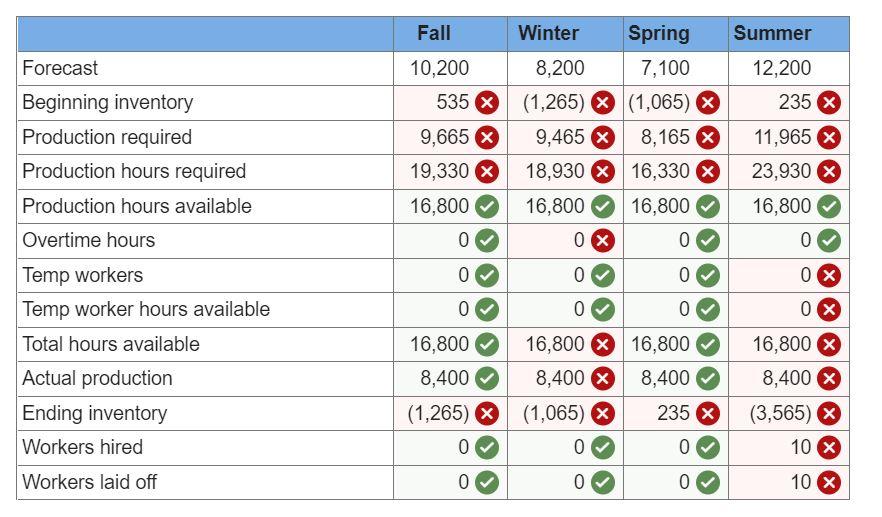Click green check next to Spring Actual production
This screenshot has height=517, width=882.
708,379
